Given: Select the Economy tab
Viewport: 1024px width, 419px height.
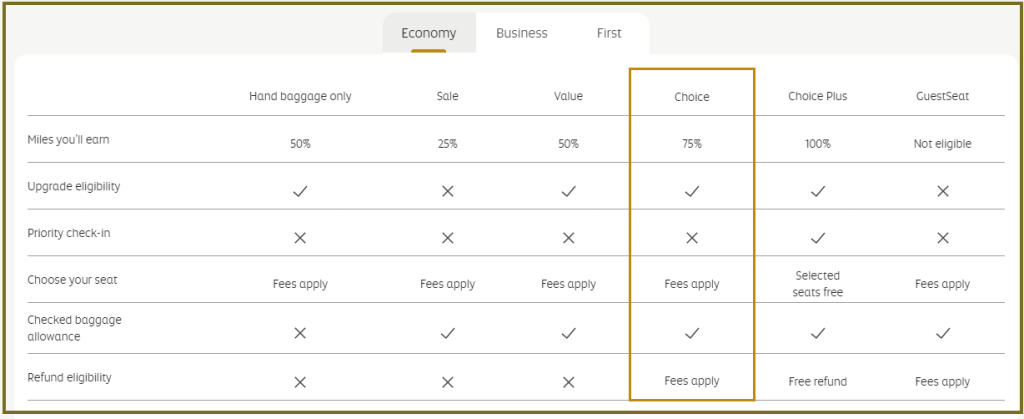Looking at the screenshot, I should tap(428, 33).
